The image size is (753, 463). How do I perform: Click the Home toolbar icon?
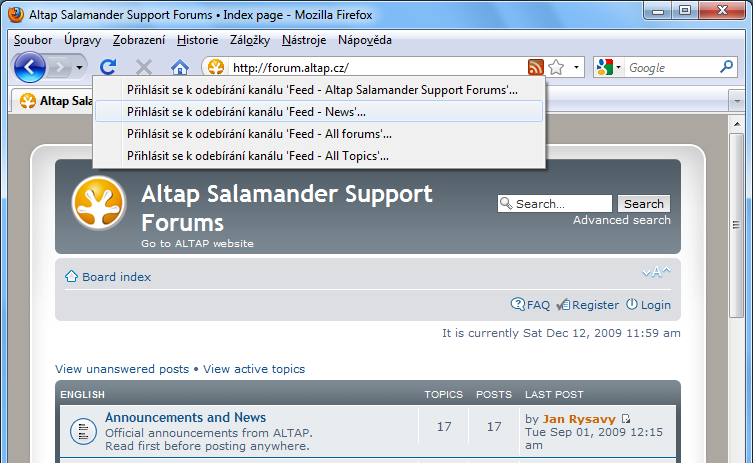180,68
